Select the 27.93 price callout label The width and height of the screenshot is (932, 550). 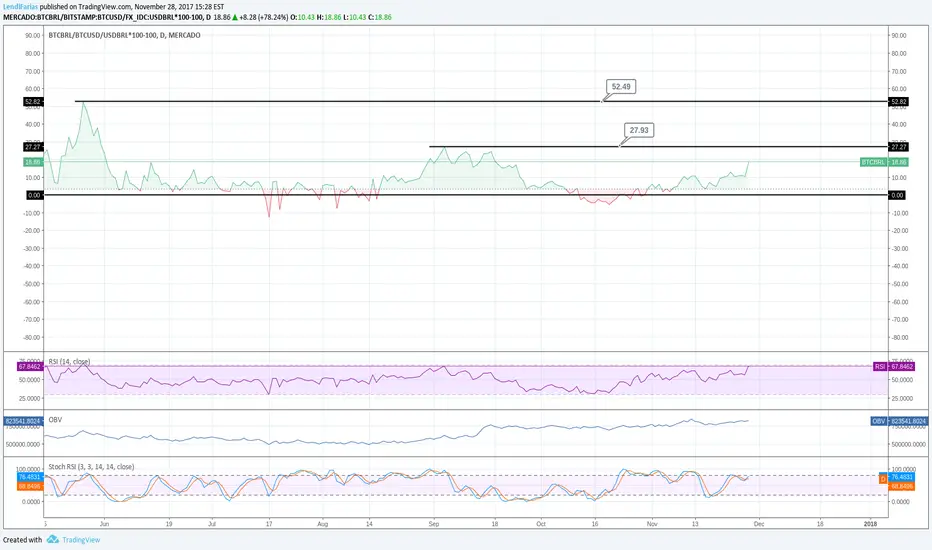click(639, 130)
